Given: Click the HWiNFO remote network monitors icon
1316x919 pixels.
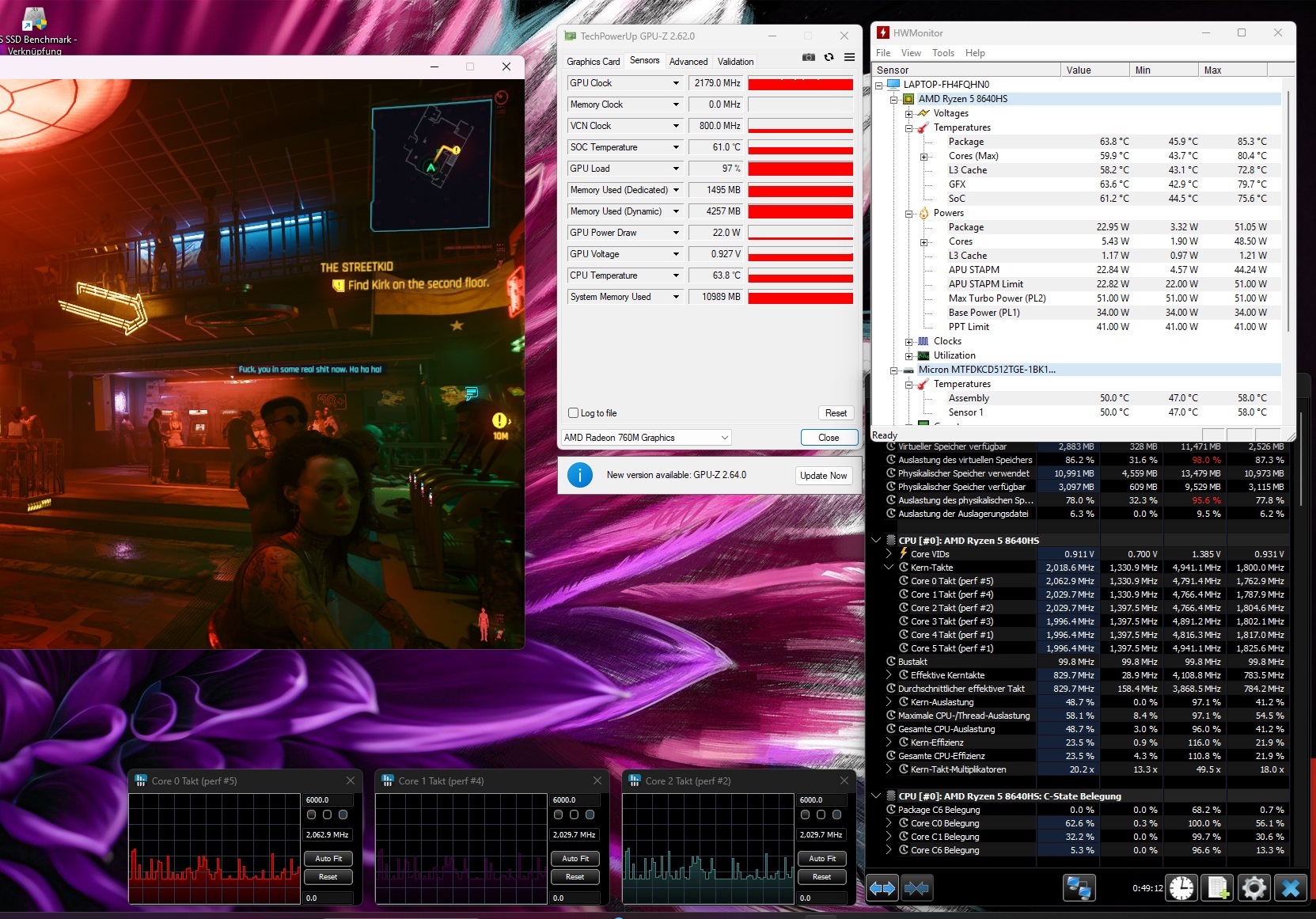Looking at the screenshot, I should 1079,888.
